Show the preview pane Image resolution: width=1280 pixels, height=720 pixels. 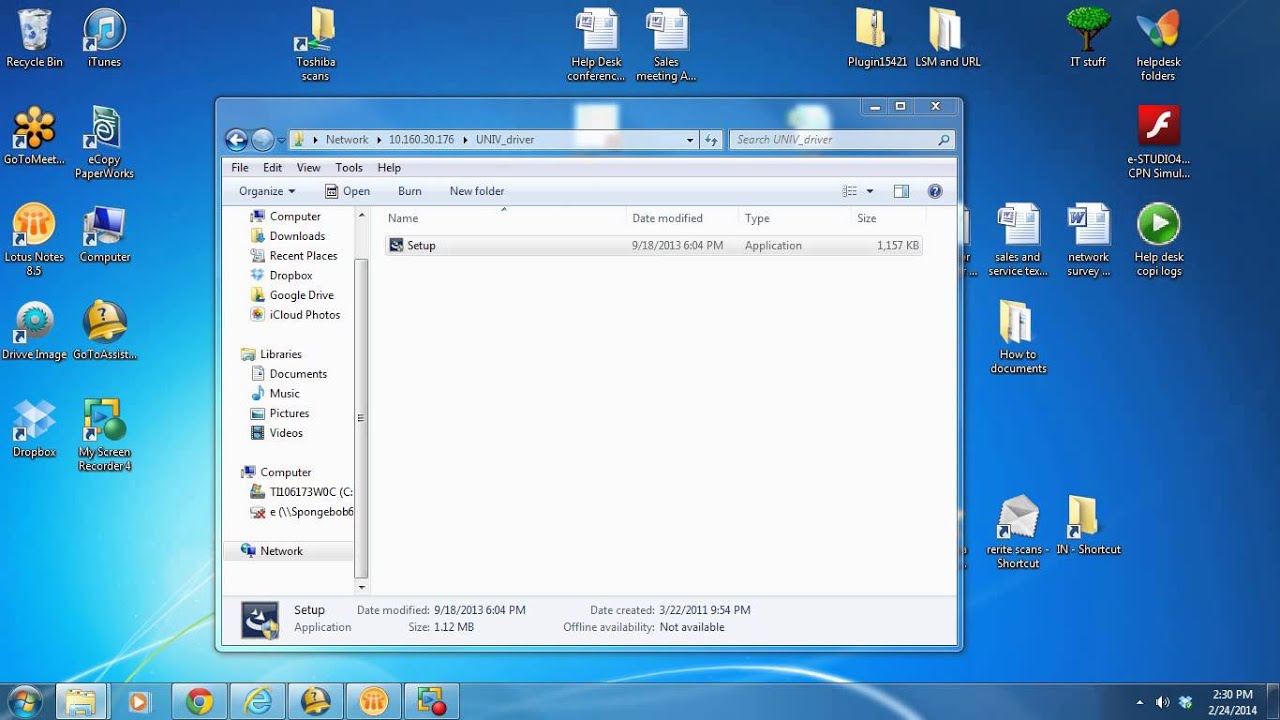[901, 191]
